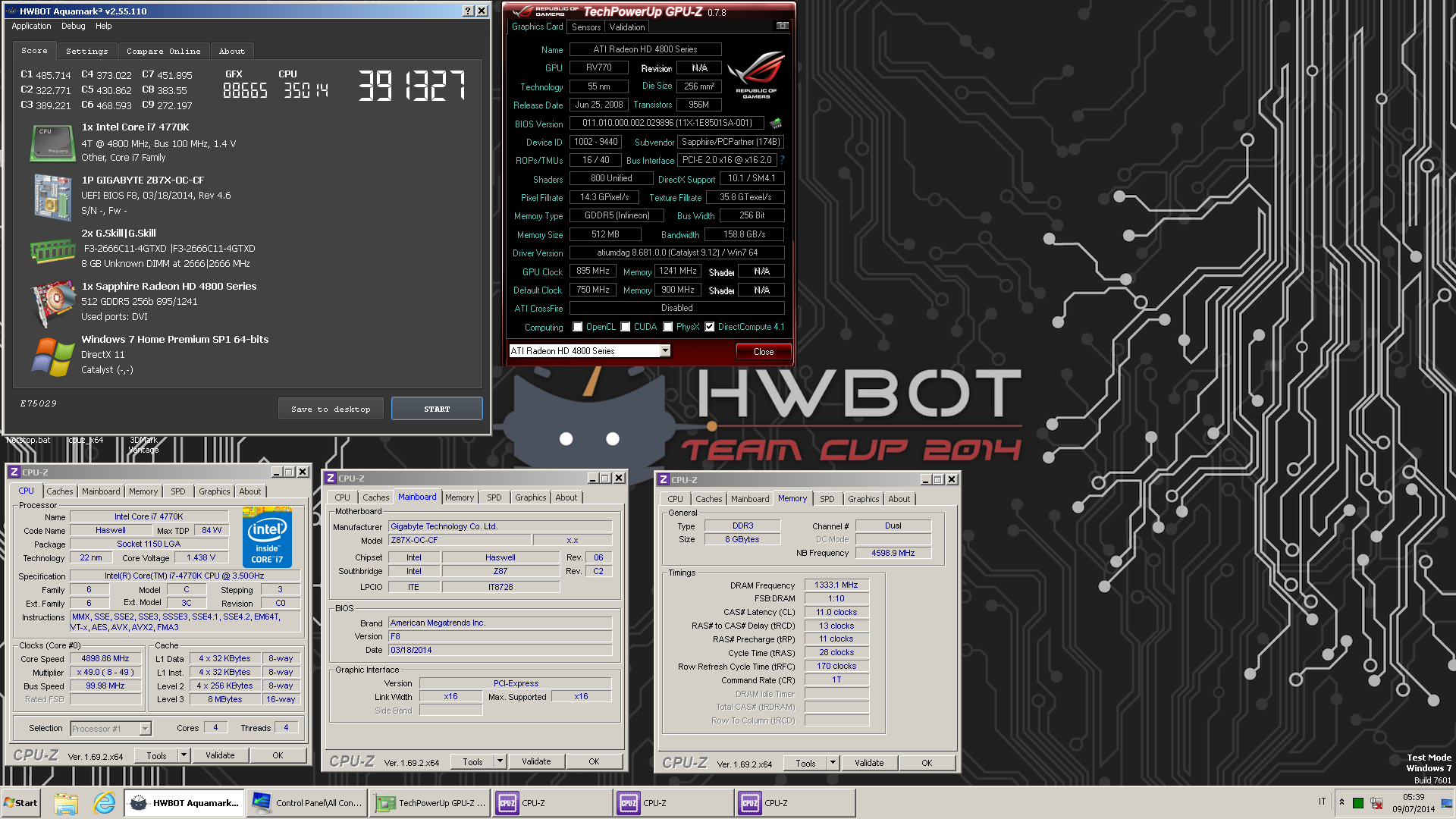This screenshot has height=819, width=1456.
Task: Click the green tray icon
Action: click(x=1358, y=803)
